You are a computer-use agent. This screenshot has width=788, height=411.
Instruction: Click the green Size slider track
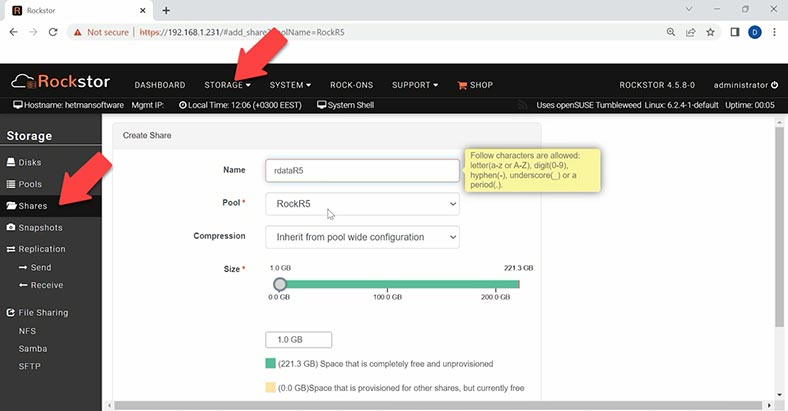coord(402,284)
